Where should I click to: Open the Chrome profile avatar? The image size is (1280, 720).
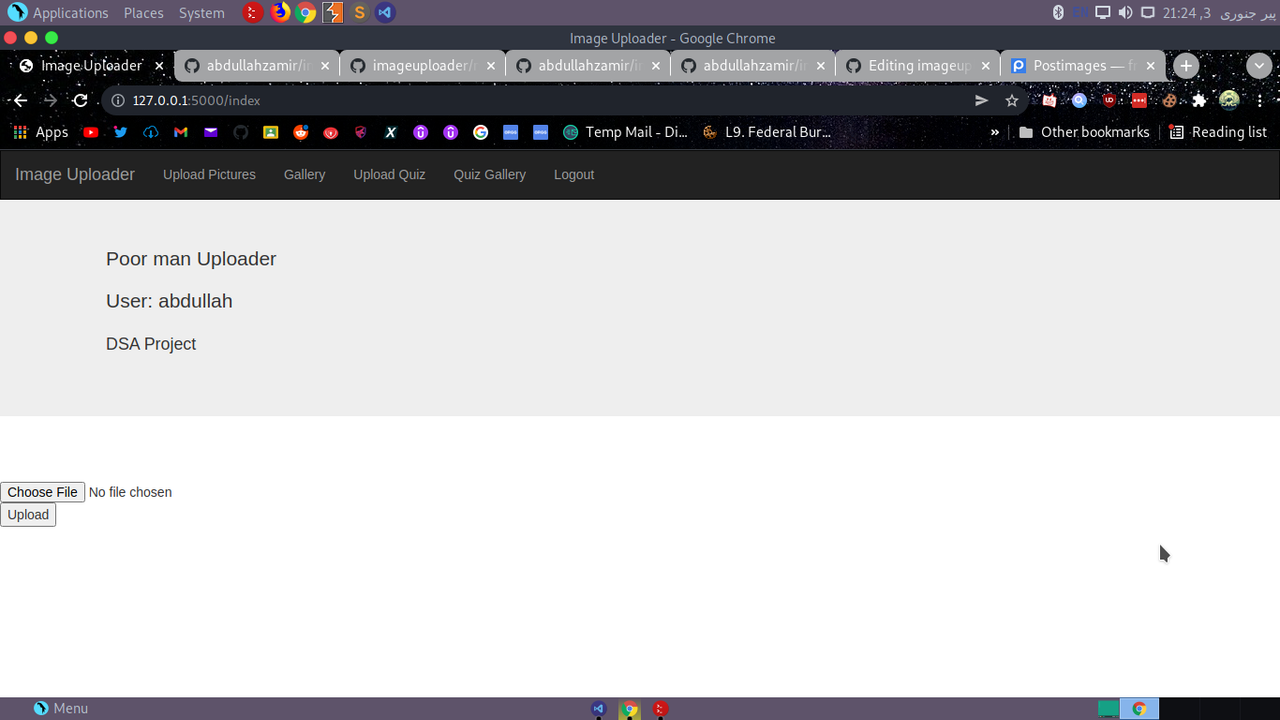[1229, 100]
